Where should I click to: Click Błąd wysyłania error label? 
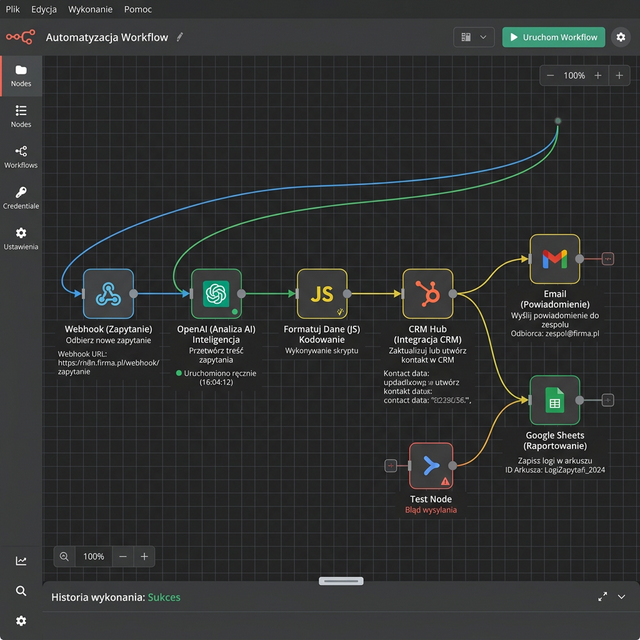pyautogui.click(x=431, y=510)
